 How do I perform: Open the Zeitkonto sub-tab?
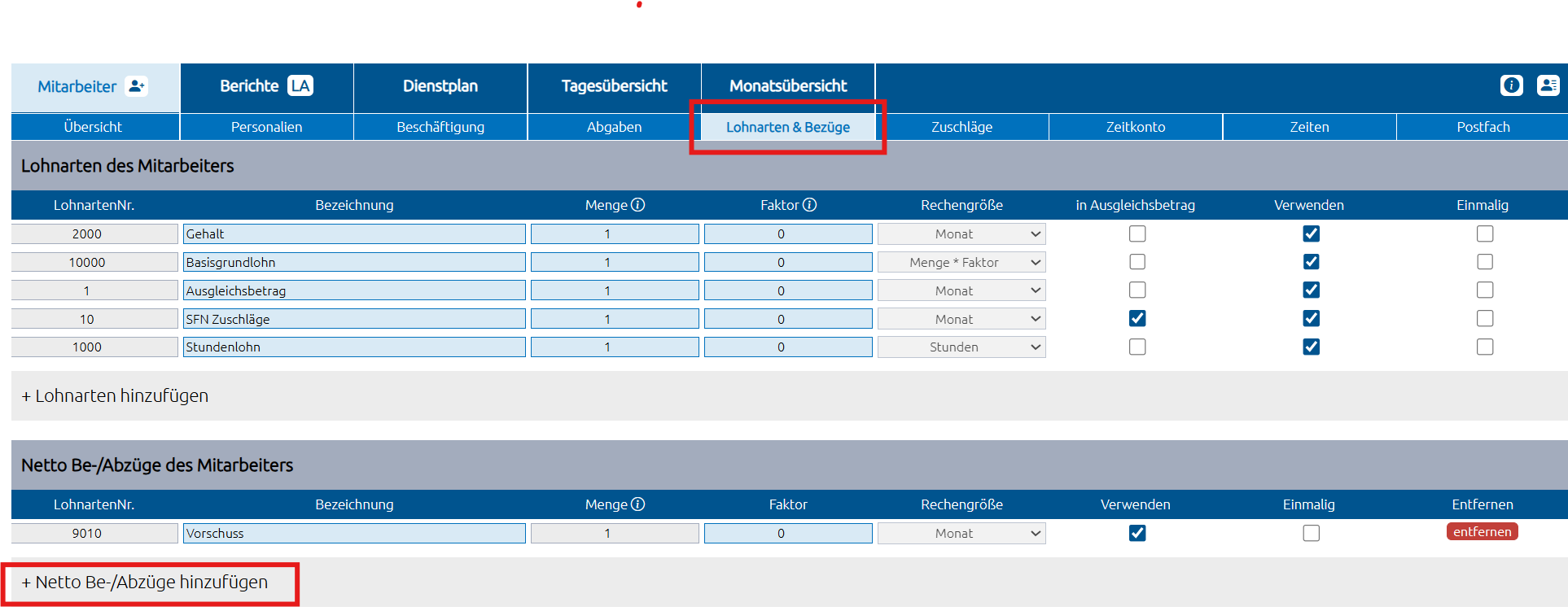1135,127
